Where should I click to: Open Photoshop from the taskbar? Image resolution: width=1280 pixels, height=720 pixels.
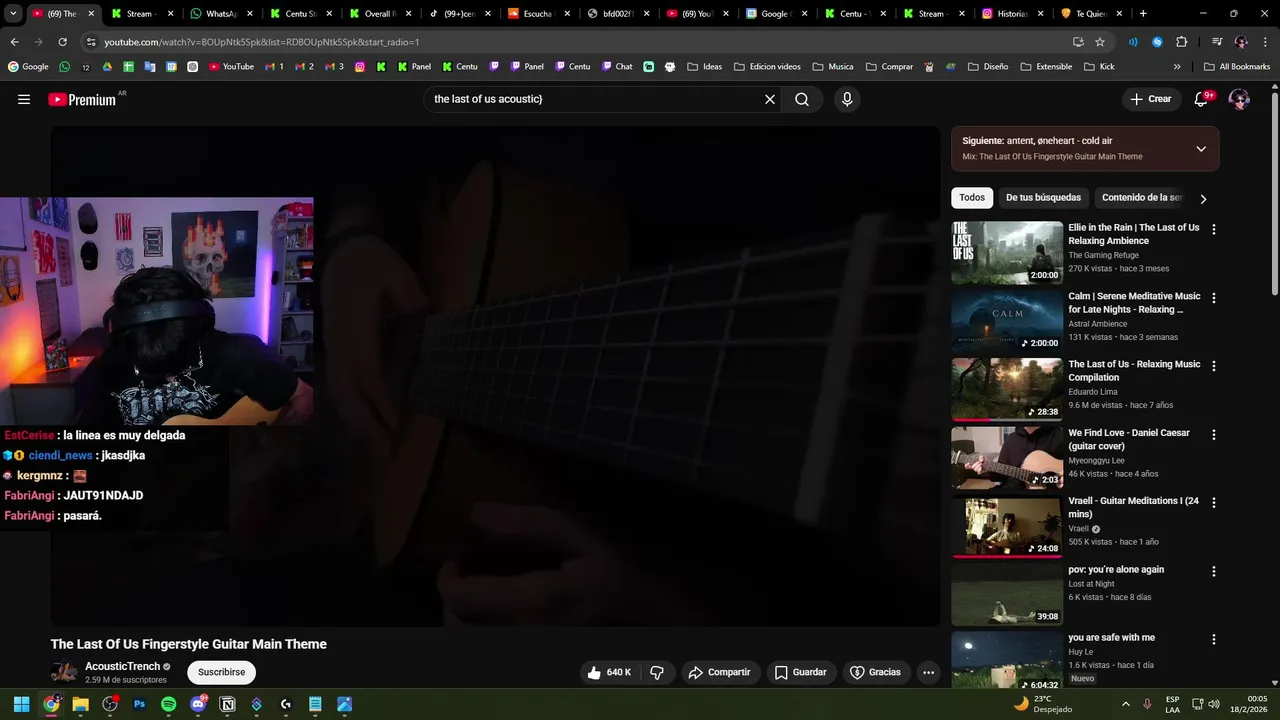point(139,704)
